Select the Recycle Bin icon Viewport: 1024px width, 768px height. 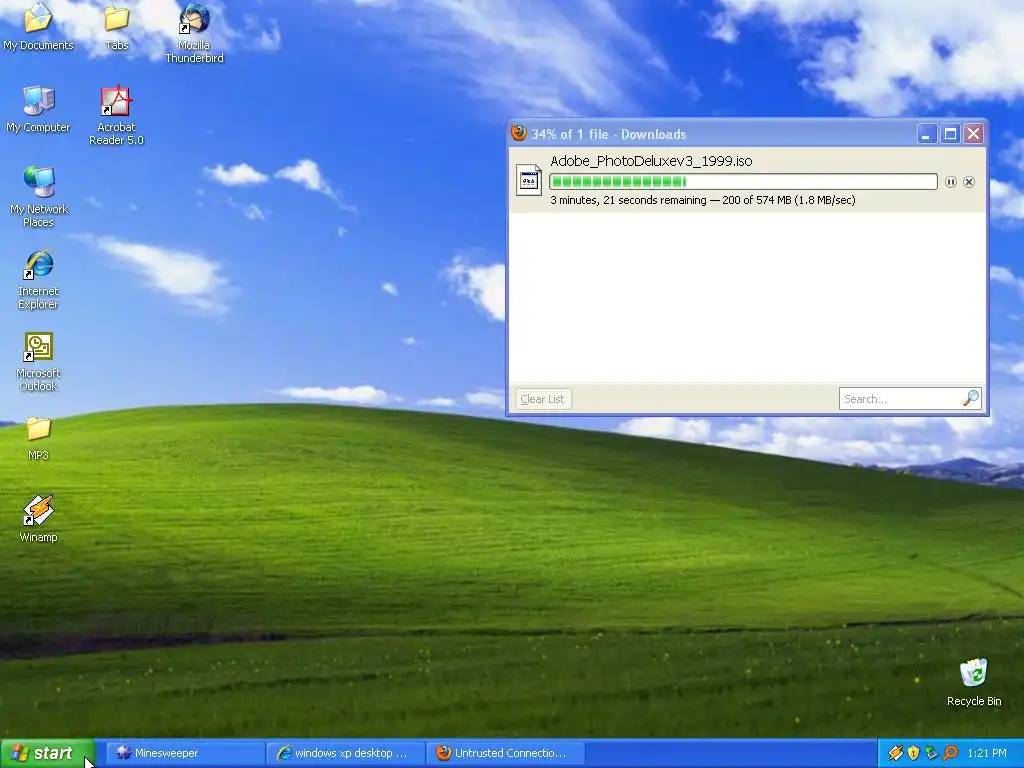tap(974, 682)
